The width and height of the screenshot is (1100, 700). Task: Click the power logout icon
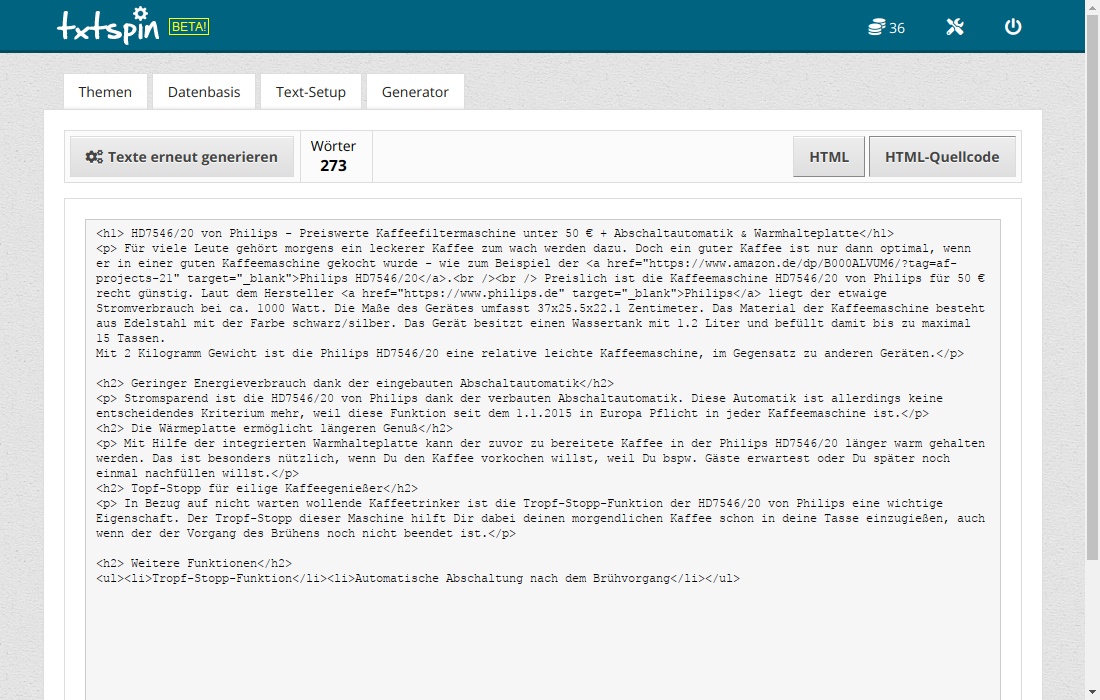tap(1013, 27)
